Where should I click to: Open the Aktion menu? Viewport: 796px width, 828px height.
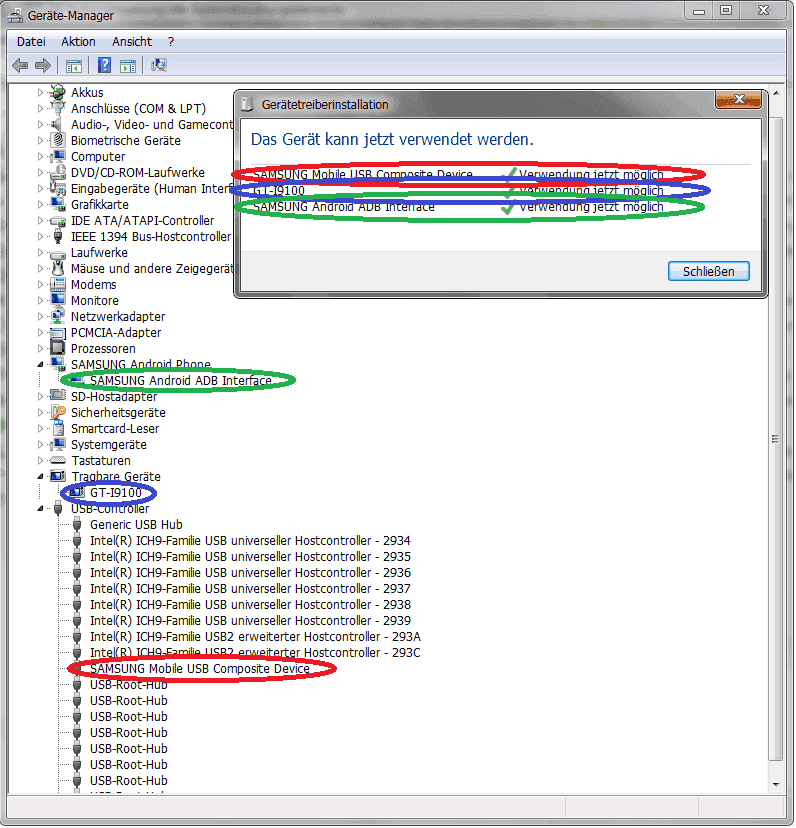click(x=78, y=42)
